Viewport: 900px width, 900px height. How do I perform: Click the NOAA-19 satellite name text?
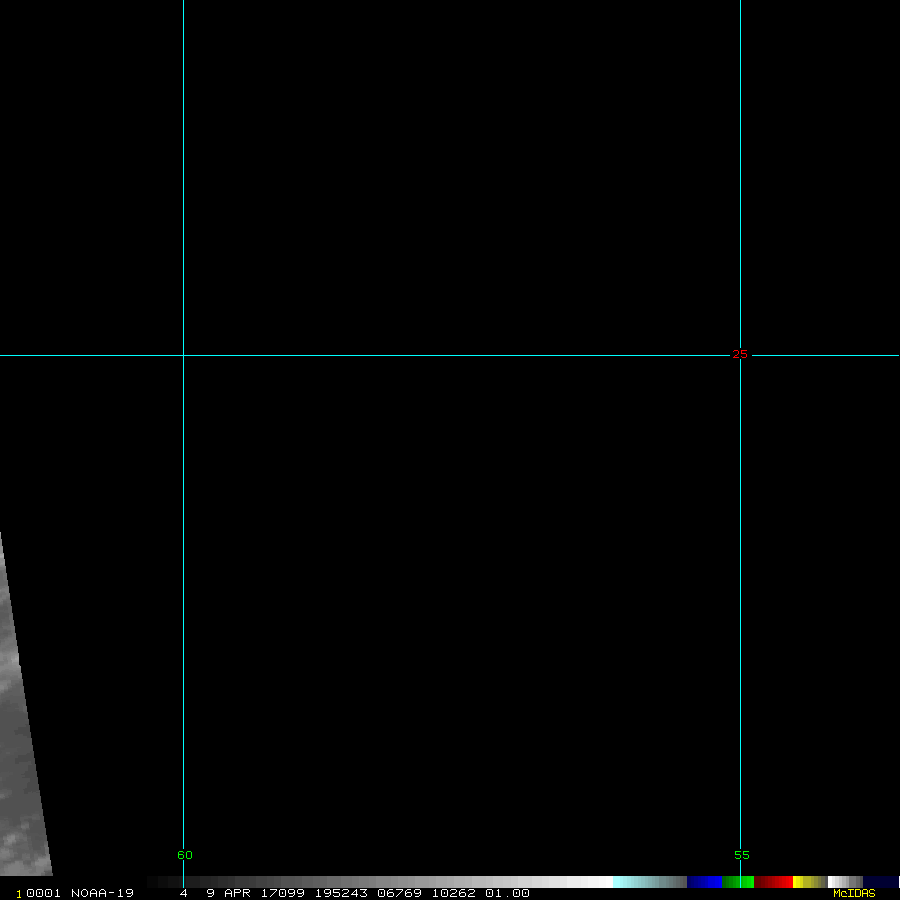[x=102, y=893]
